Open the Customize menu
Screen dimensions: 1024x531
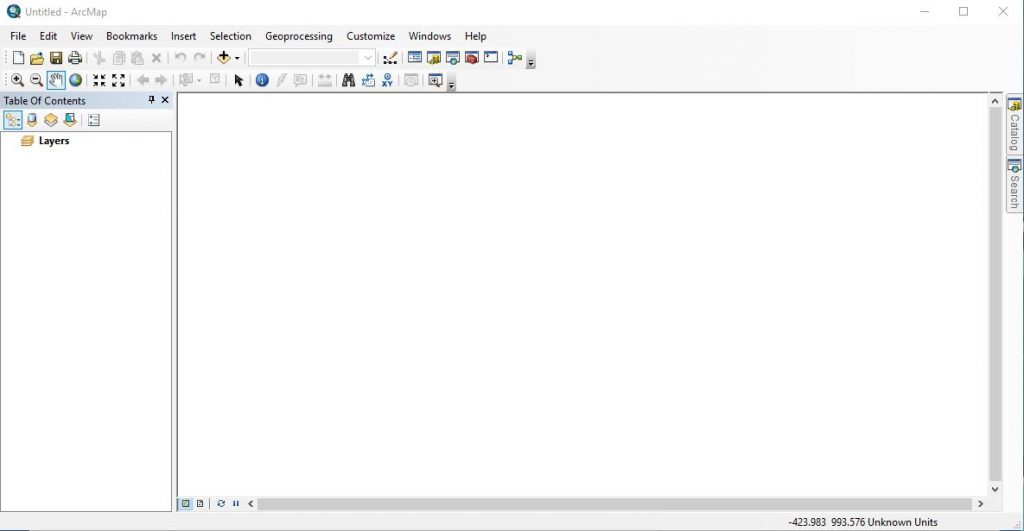click(x=370, y=36)
